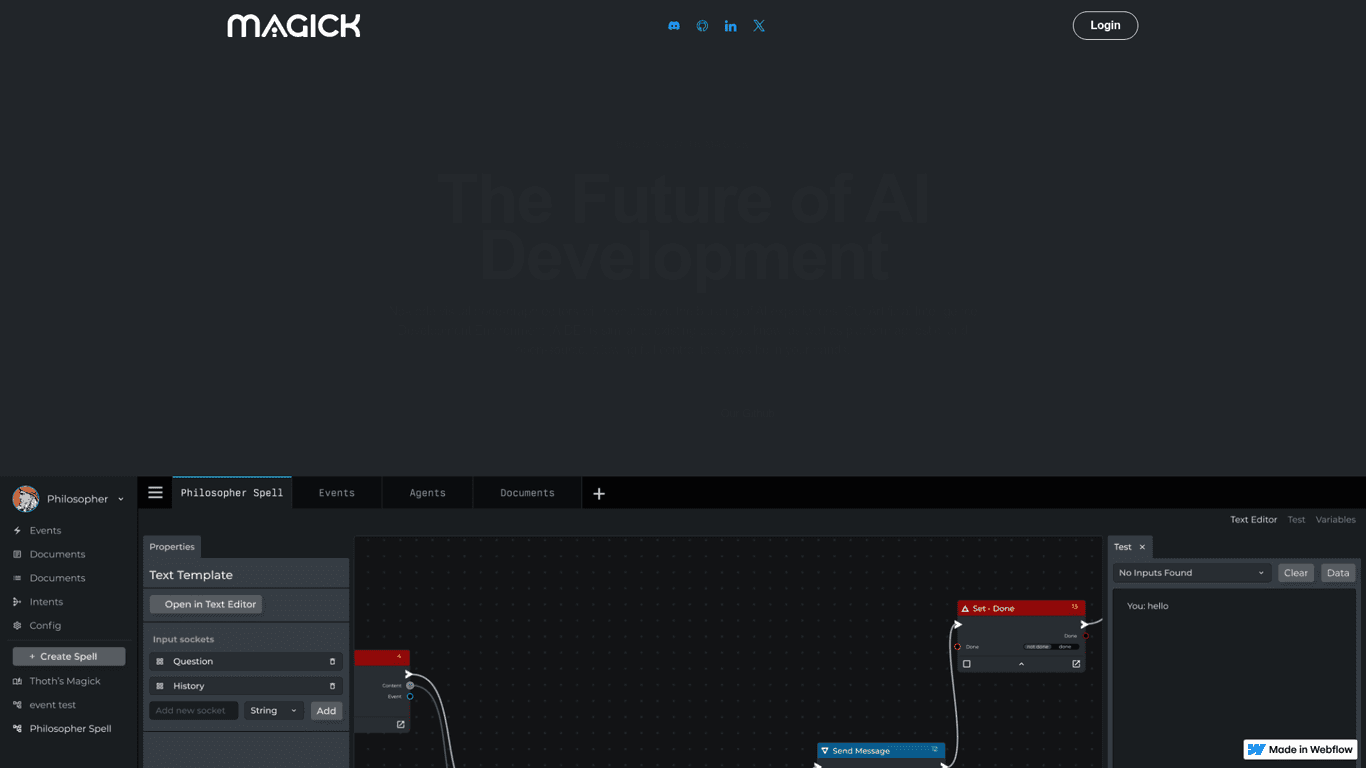The width and height of the screenshot is (1366, 768).
Task: Open the 'No Inputs Found' dropdown
Action: click(1191, 573)
